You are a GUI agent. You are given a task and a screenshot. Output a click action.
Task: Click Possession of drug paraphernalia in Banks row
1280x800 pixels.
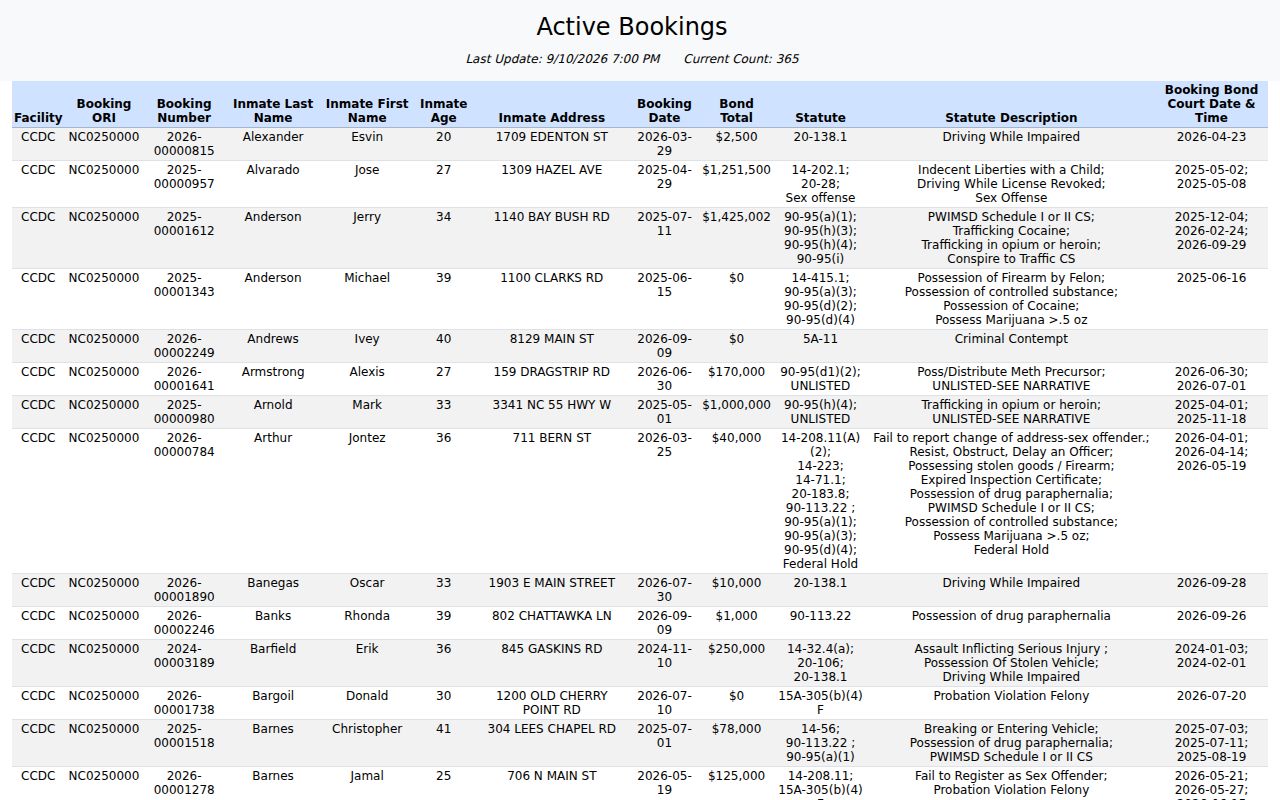coord(1011,616)
